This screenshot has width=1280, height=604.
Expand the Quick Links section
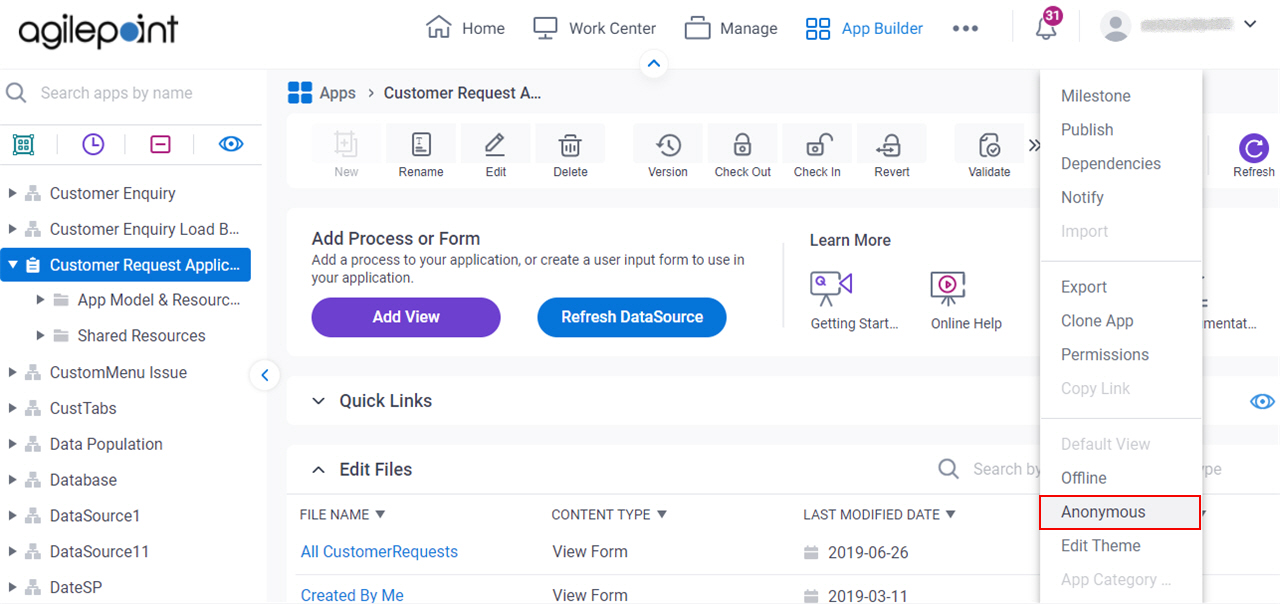pos(319,401)
